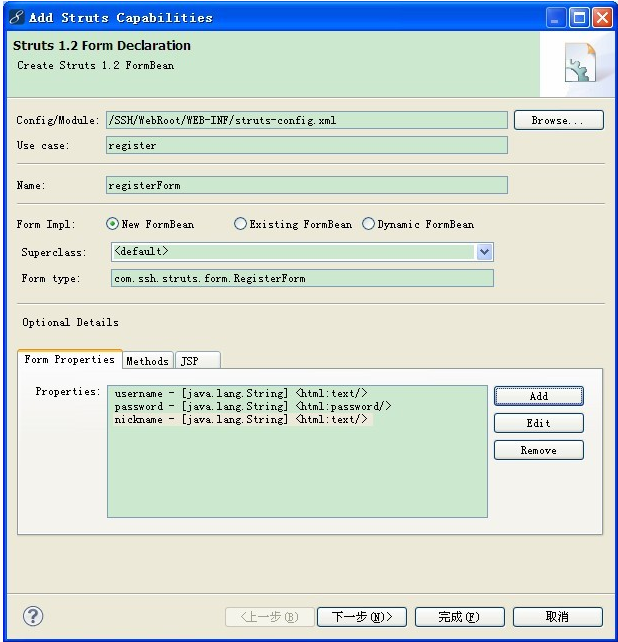Click the Form type input field
This screenshot has height=642, width=618.
302,278
